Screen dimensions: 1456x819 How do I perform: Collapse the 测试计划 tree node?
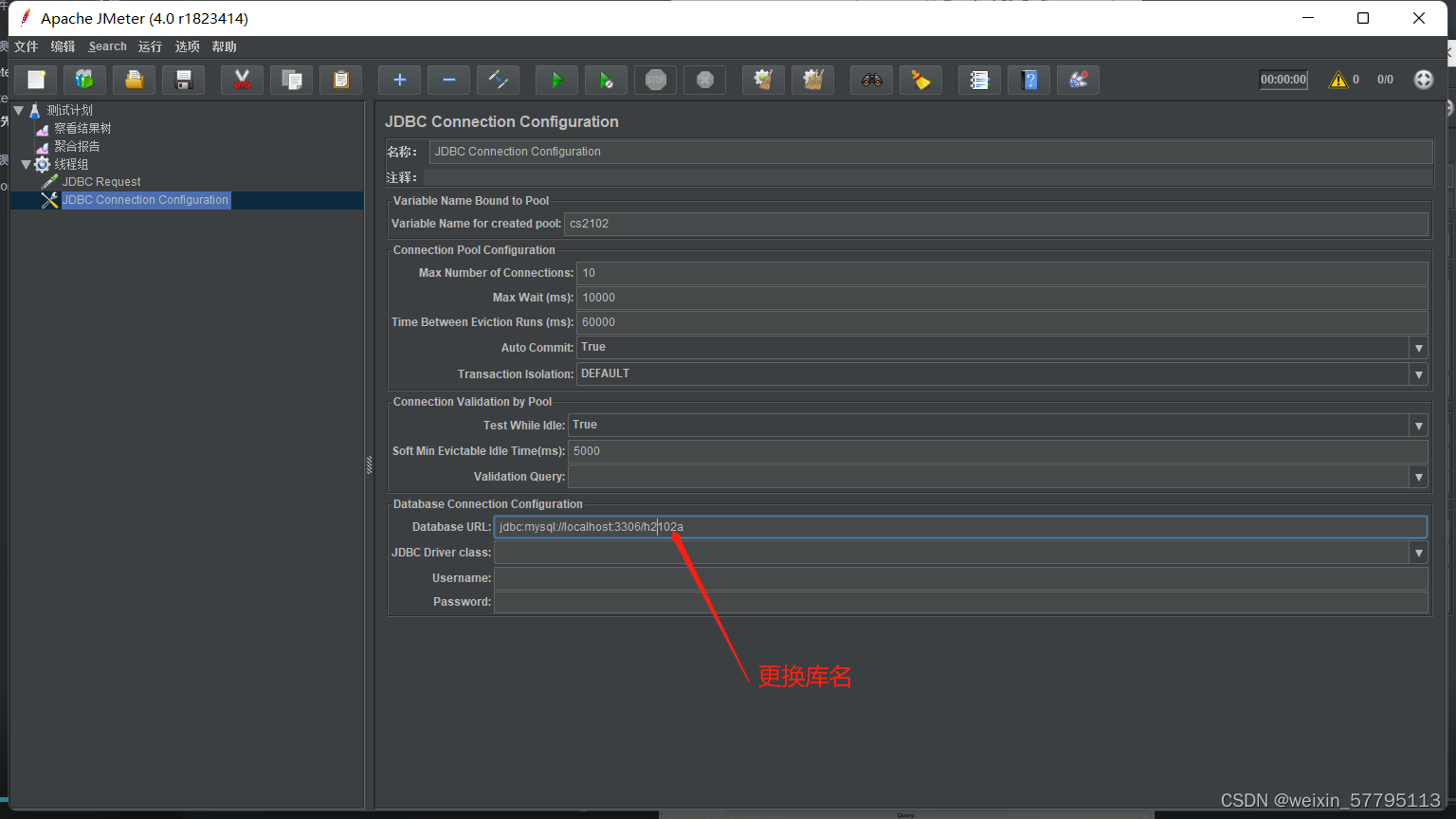coord(18,110)
